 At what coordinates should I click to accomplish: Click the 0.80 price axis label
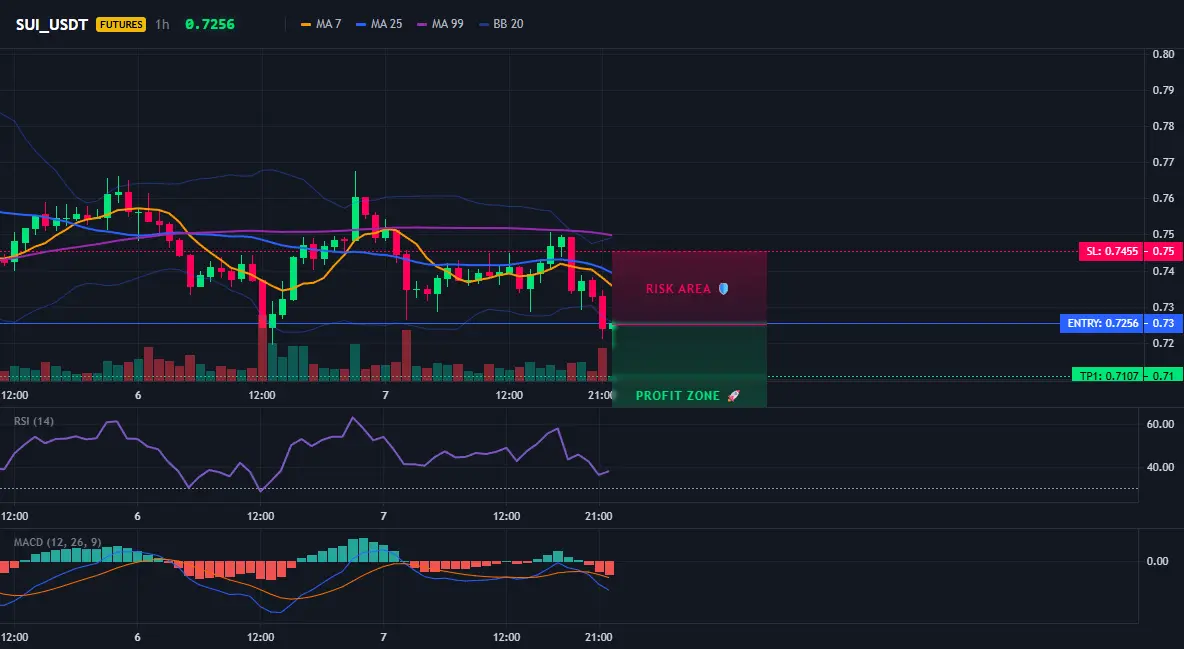click(x=1164, y=54)
